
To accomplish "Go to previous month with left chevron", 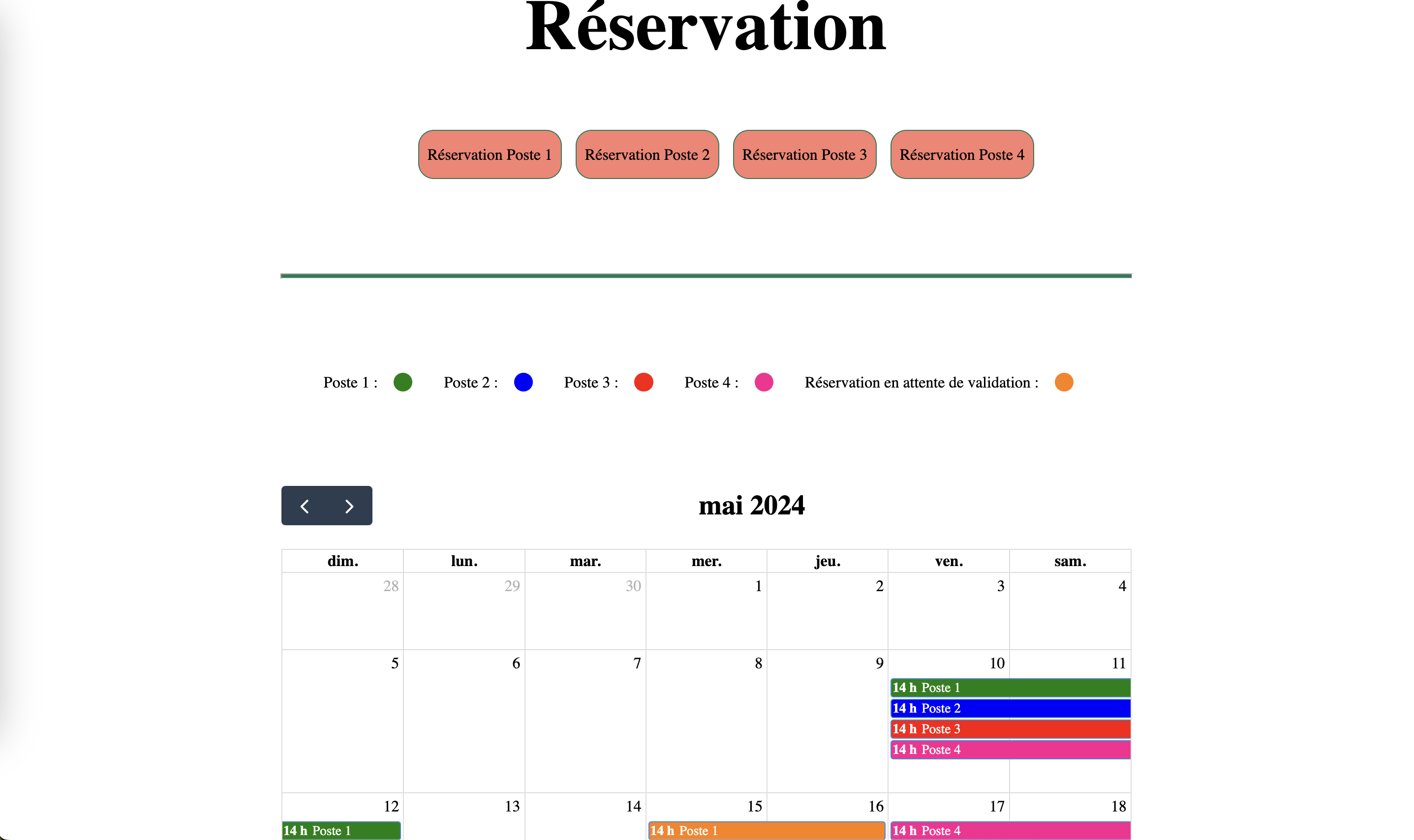I will pos(305,506).
